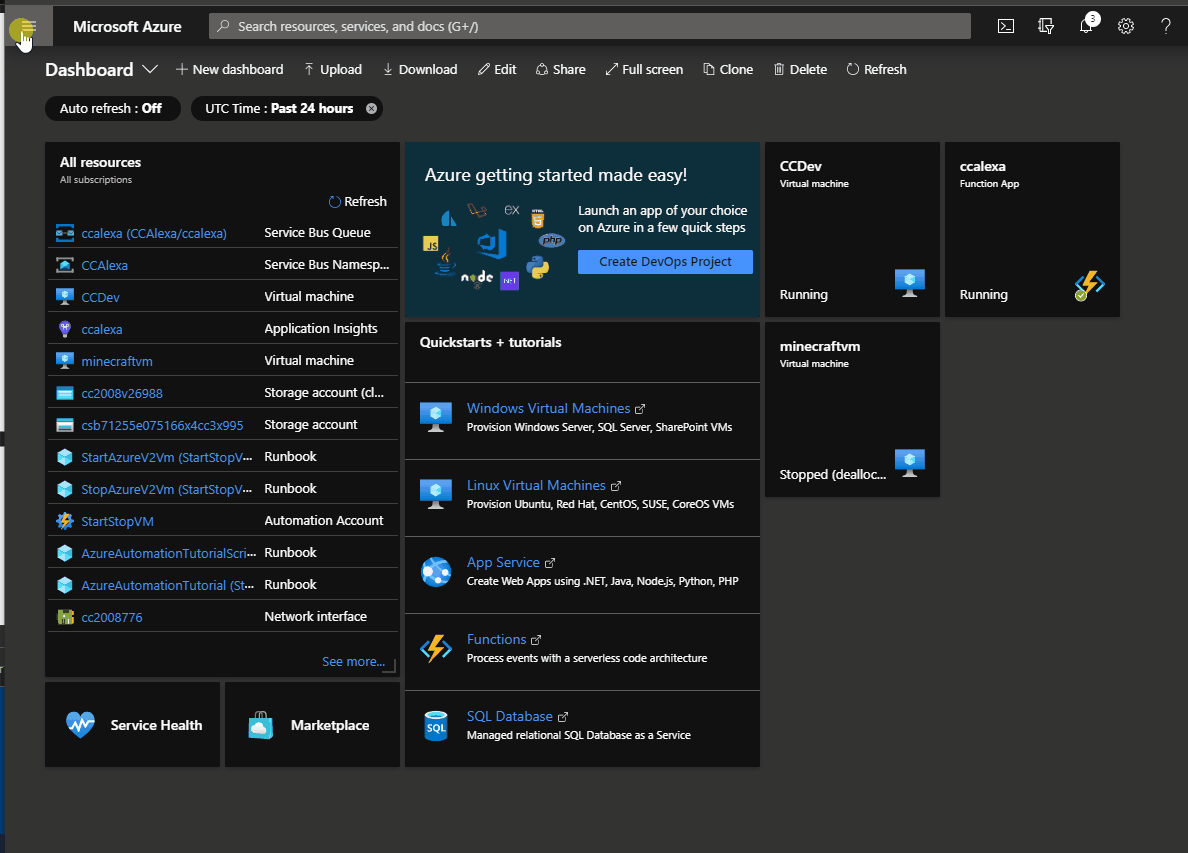Click the minecraftvm VM icon in resource list
The image size is (1188, 853).
pos(65,361)
